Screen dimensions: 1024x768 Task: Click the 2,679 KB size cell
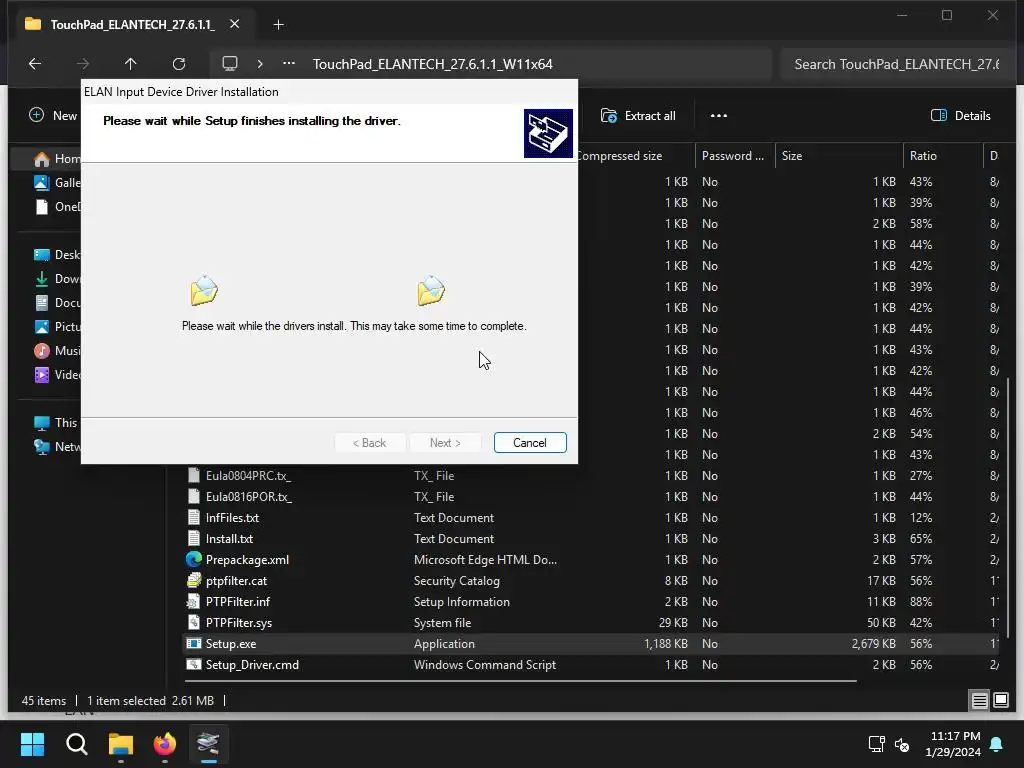pyautogui.click(x=873, y=644)
